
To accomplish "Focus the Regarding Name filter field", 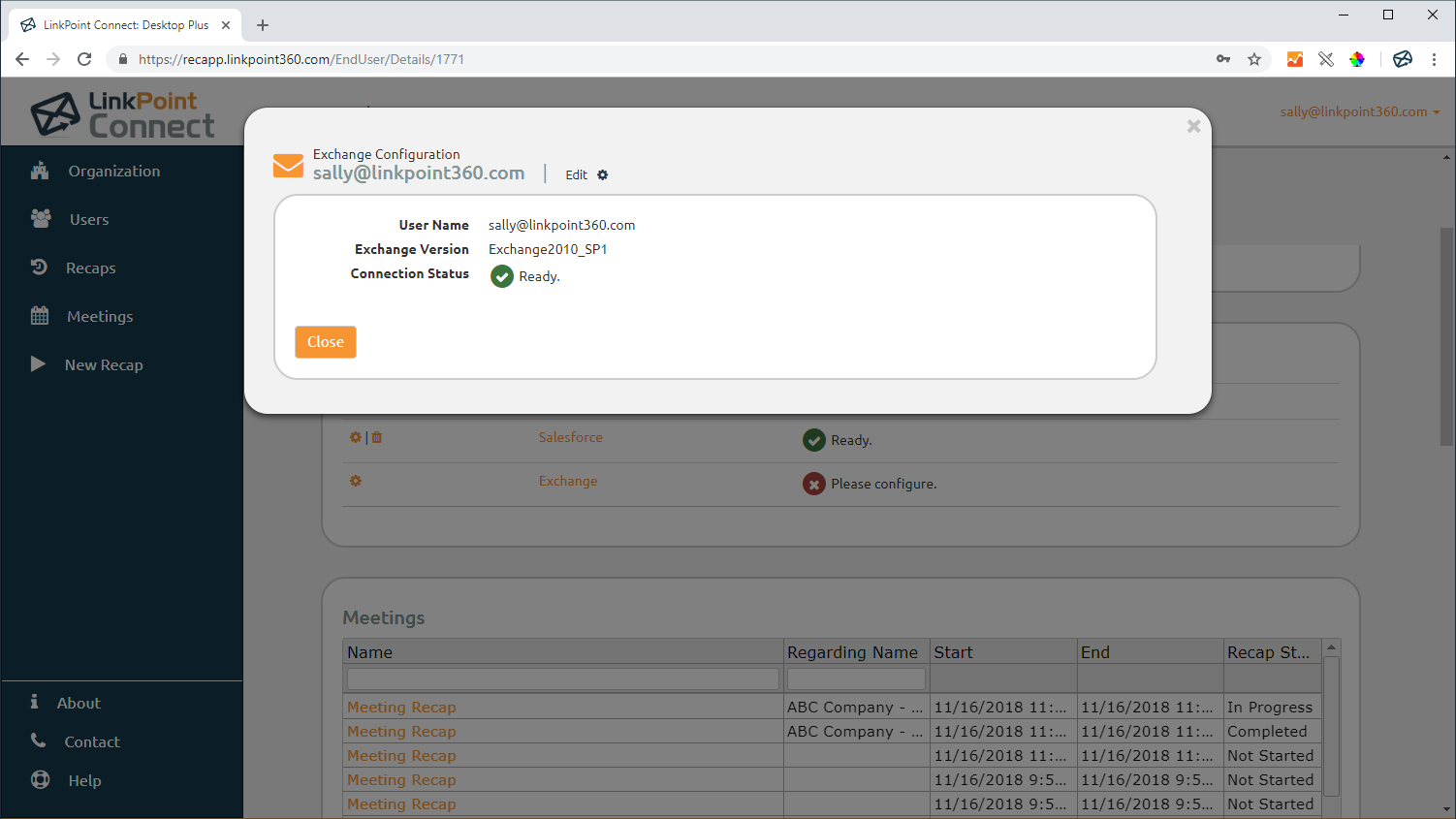I will [x=857, y=678].
